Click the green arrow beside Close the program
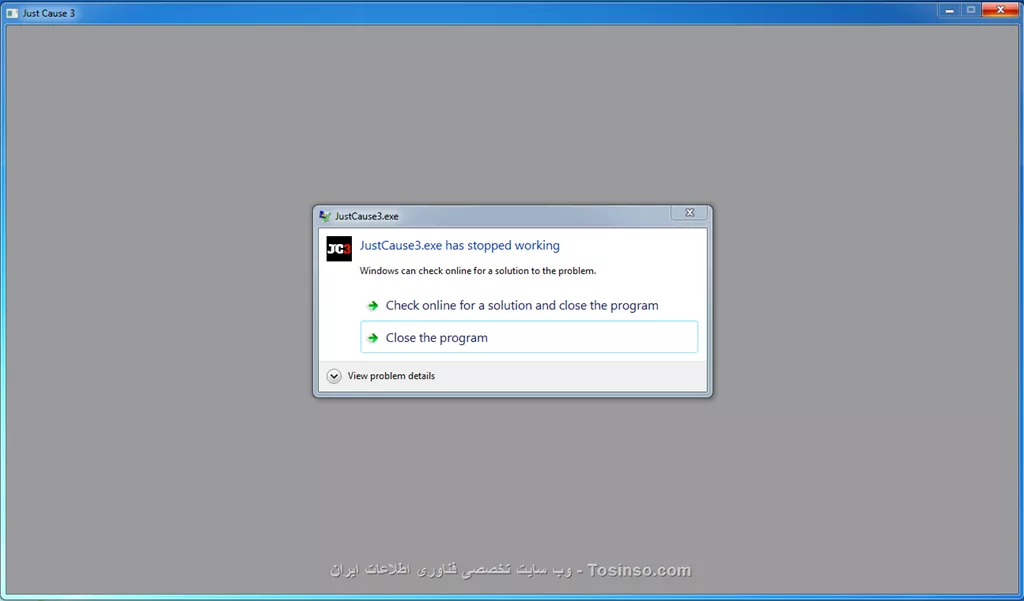This screenshot has height=601, width=1024. [x=373, y=338]
